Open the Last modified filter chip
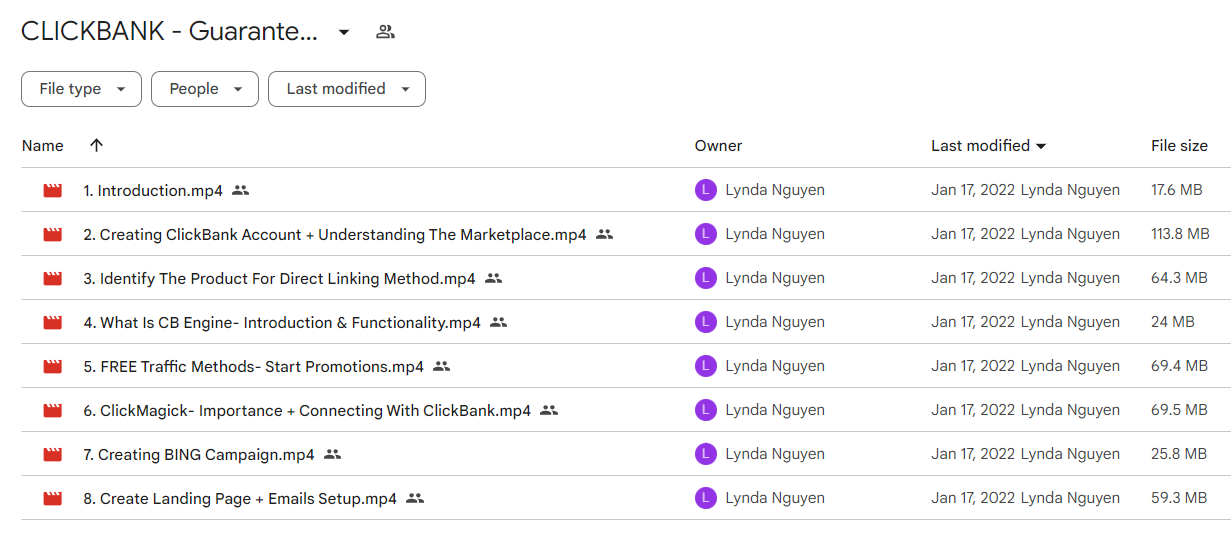Screen dimensions: 1231x545 pyautogui.click(x=347, y=89)
